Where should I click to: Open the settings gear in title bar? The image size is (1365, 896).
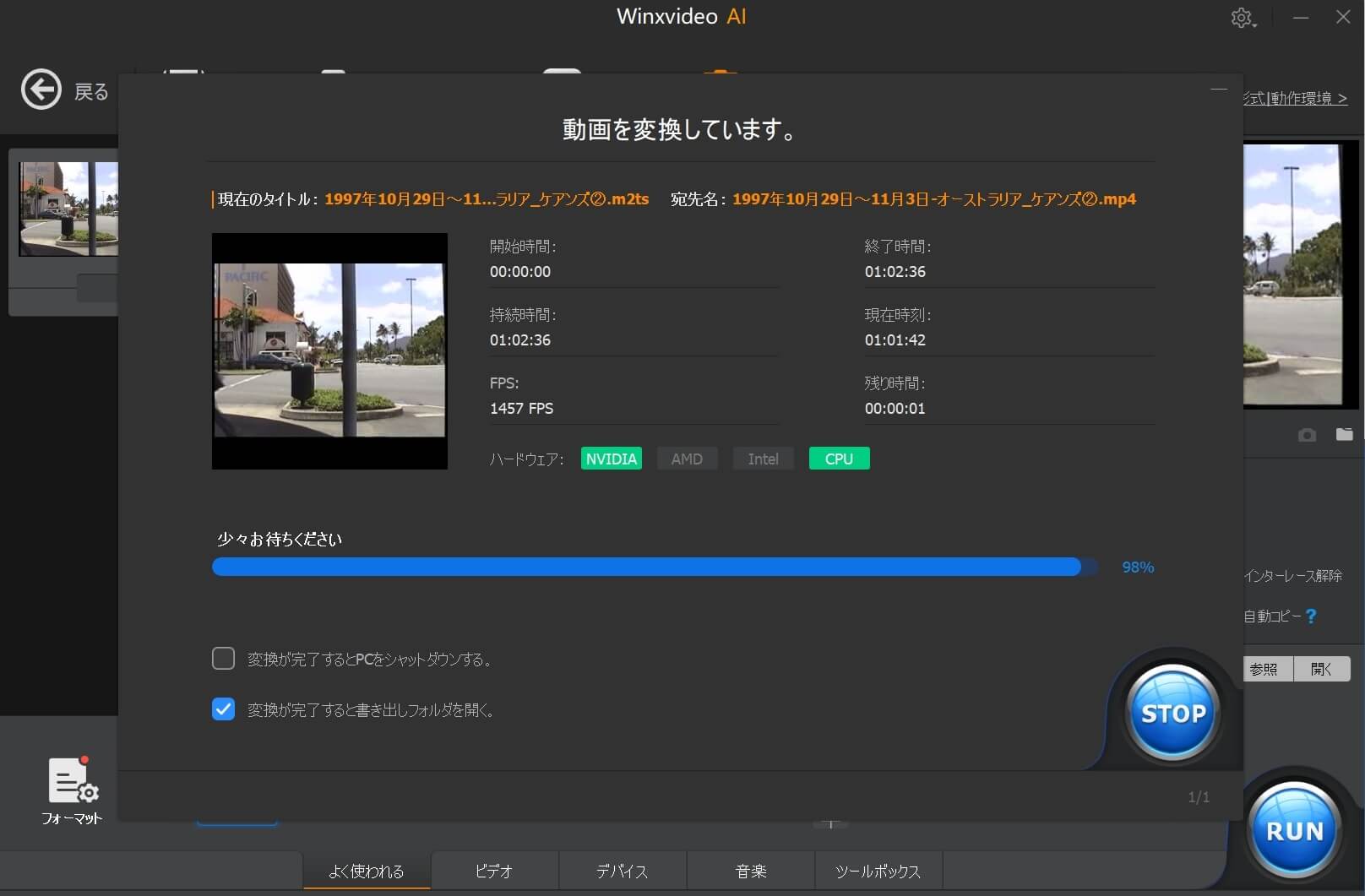1243,18
